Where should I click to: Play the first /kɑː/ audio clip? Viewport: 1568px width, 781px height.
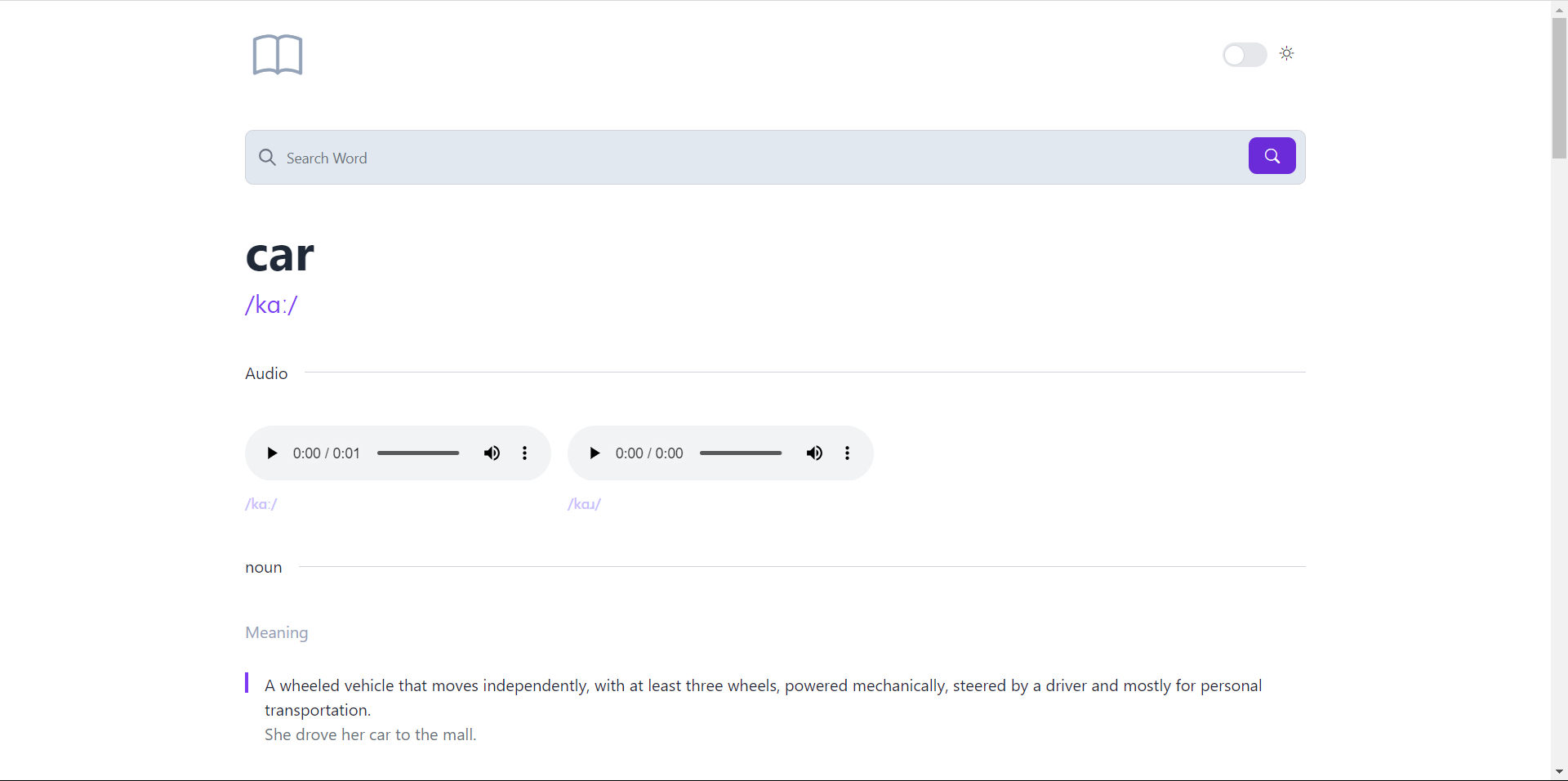pos(272,453)
